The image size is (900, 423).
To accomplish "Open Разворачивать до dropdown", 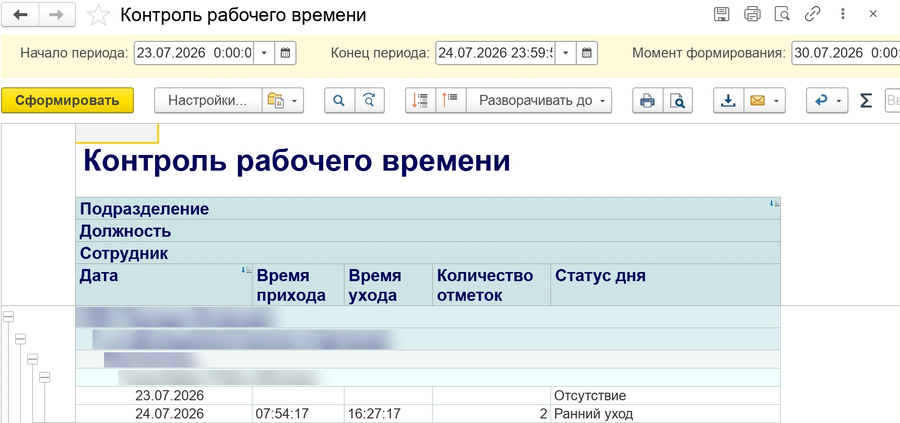I will point(539,100).
